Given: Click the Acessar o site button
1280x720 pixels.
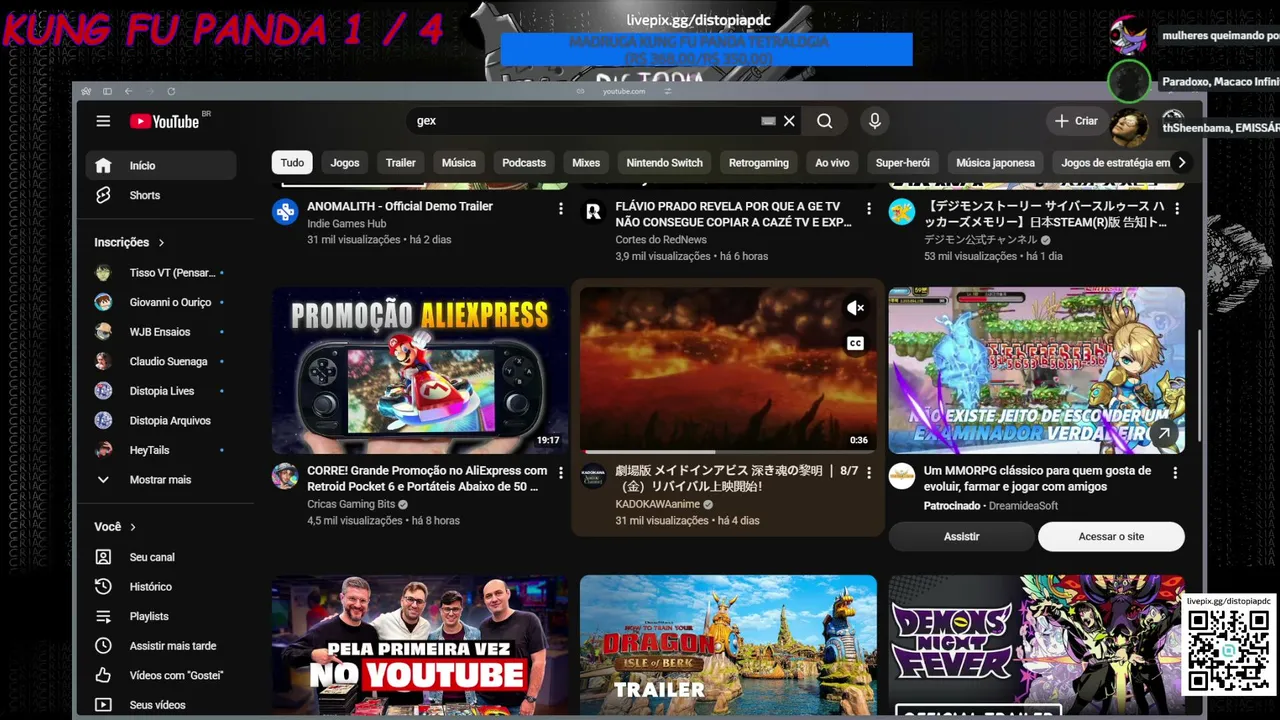Looking at the screenshot, I should pos(1111,537).
